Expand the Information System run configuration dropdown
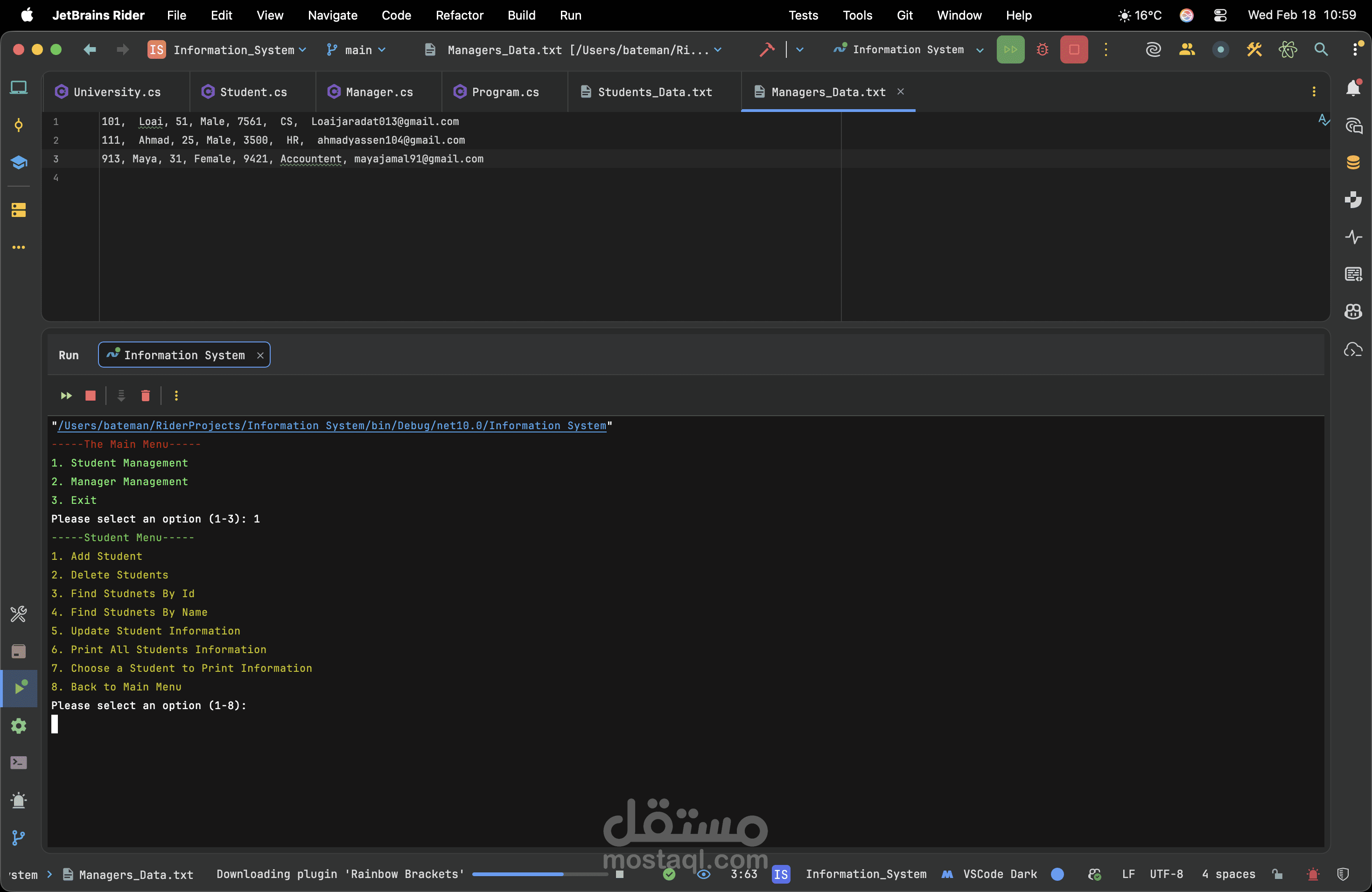 [980, 50]
